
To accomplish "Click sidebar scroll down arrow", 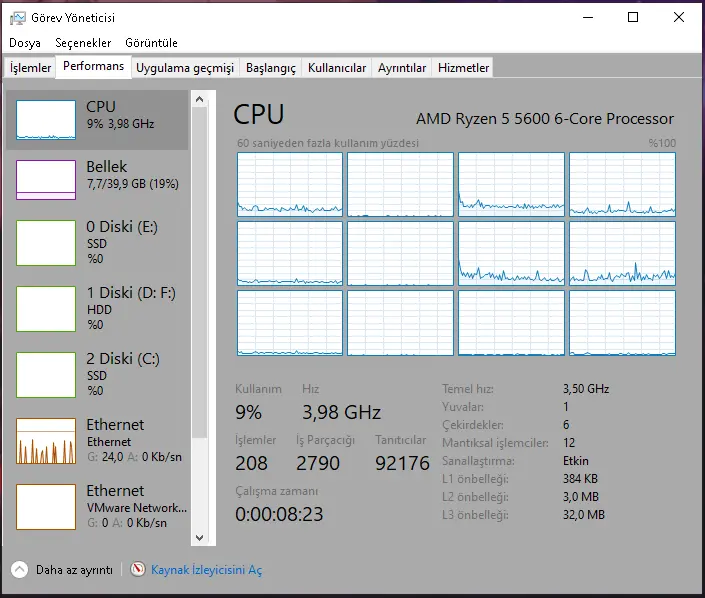I will 200,537.
